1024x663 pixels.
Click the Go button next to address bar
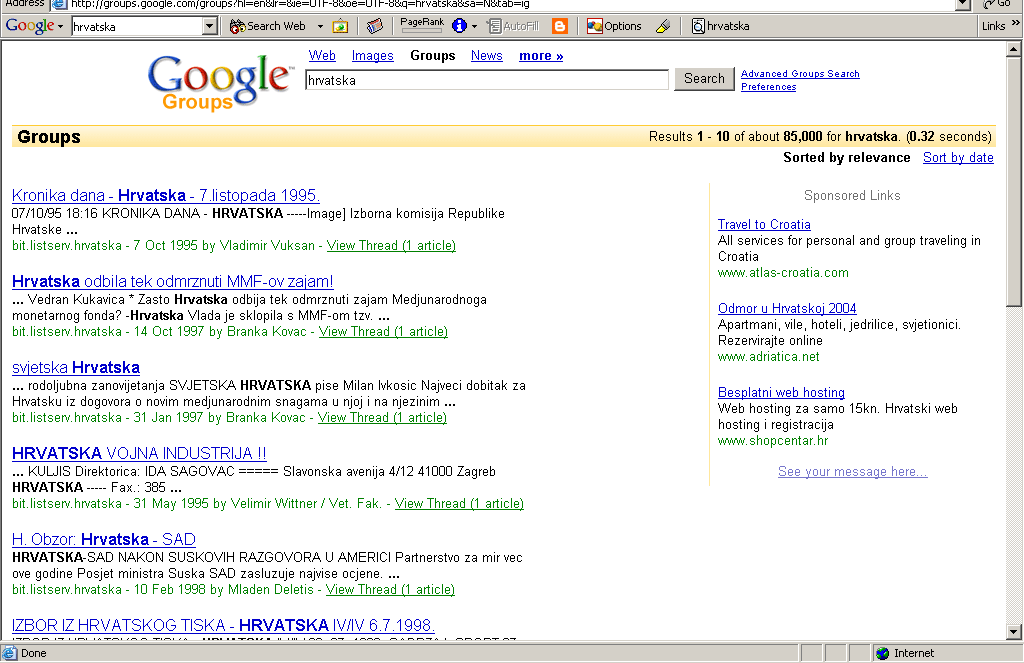(998, 4)
